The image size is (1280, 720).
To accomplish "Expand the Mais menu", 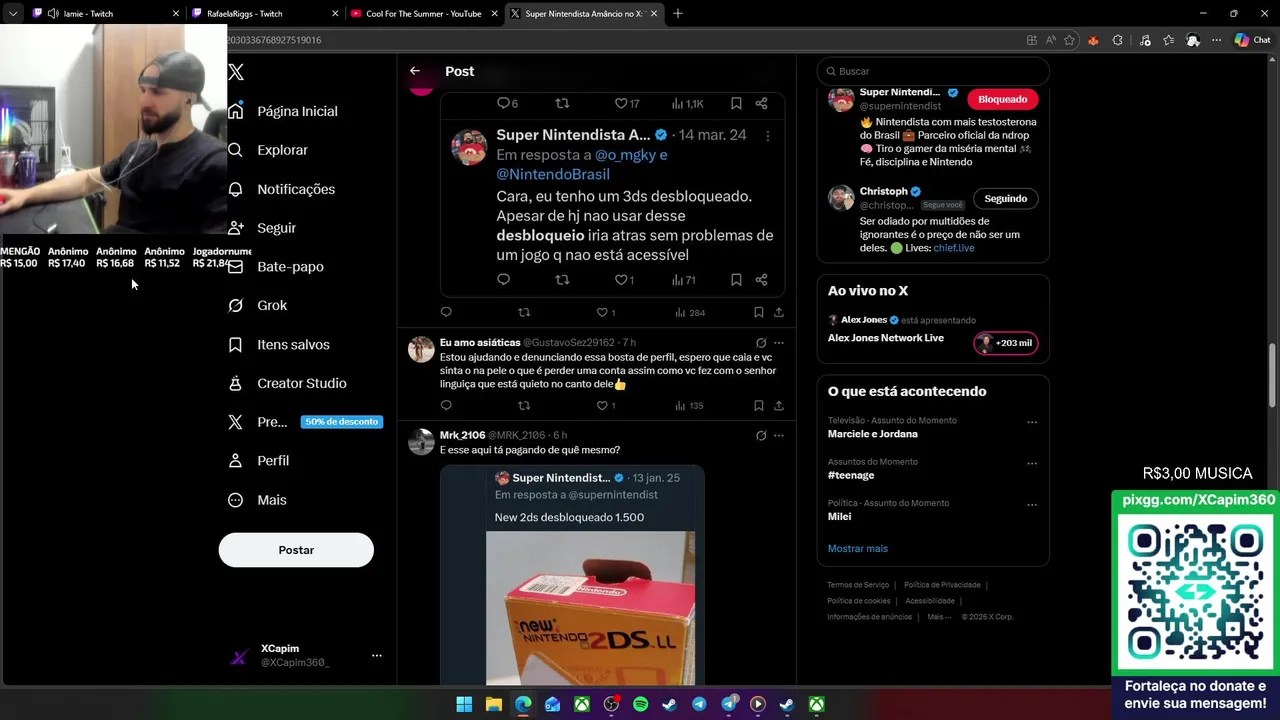I will click(x=257, y=500).
